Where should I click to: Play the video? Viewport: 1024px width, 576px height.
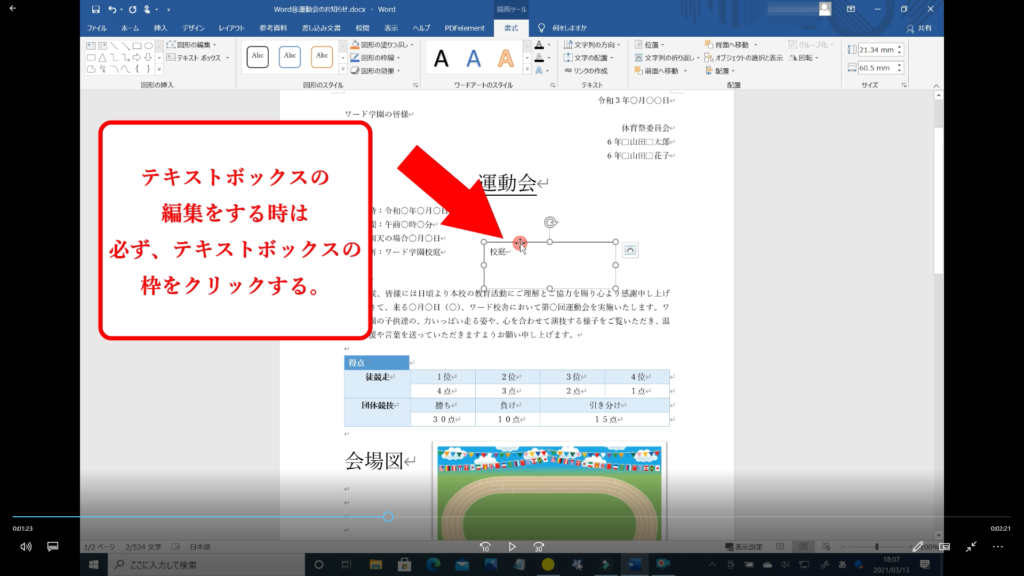click(512, 547)
